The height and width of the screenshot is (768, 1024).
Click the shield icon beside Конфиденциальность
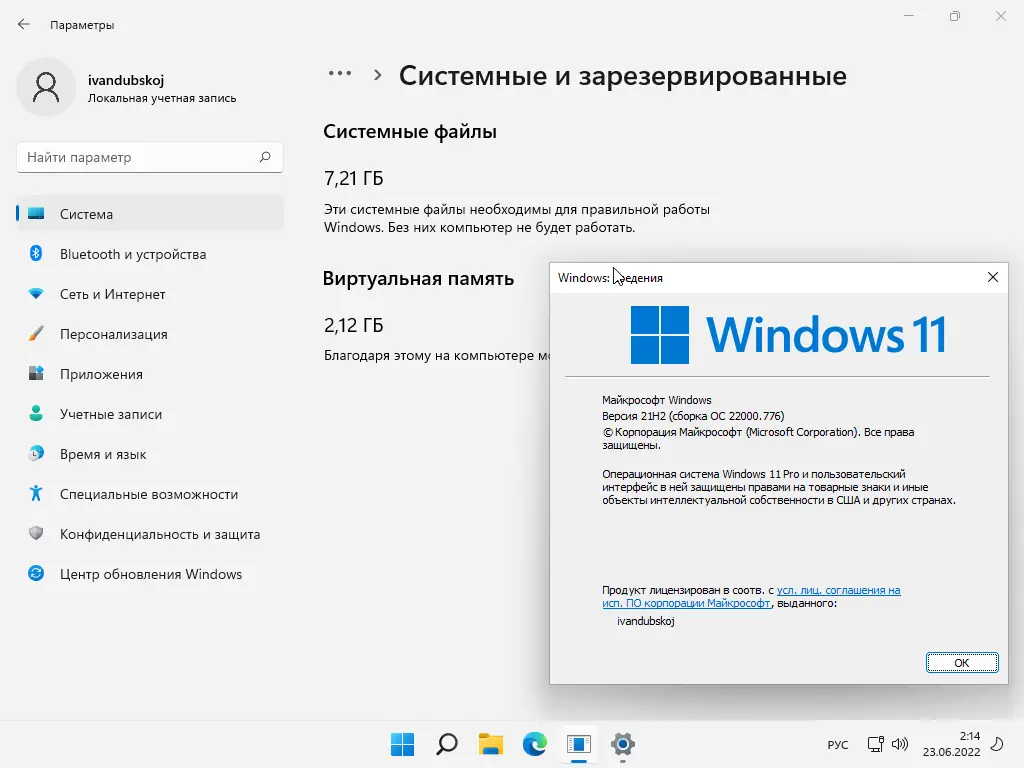[36, 534]
